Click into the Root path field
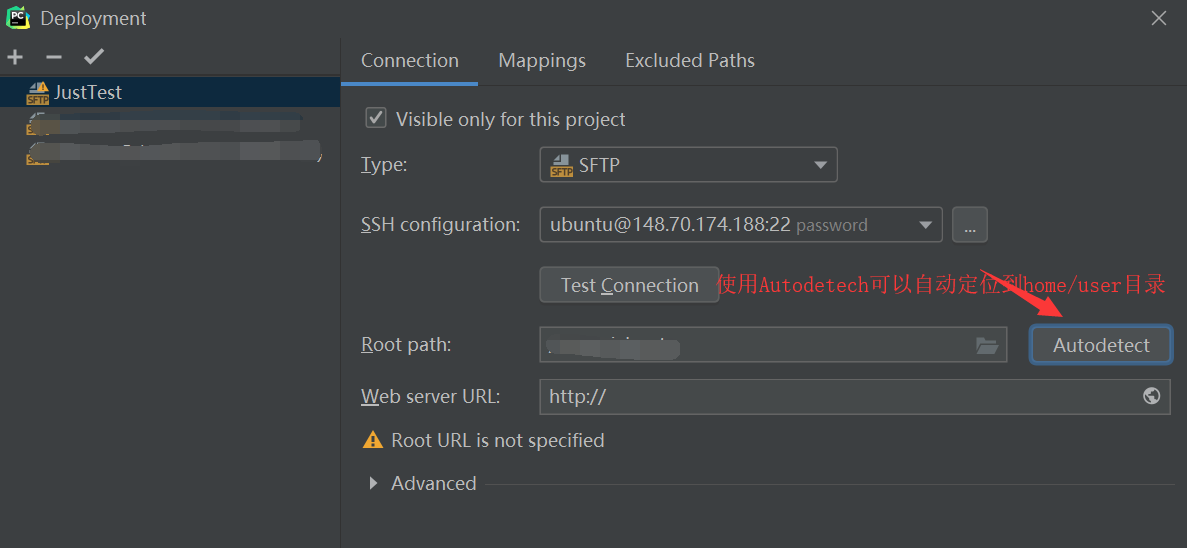The height and width of the screenshot is (548, 1187). click(x=773, y=345)
